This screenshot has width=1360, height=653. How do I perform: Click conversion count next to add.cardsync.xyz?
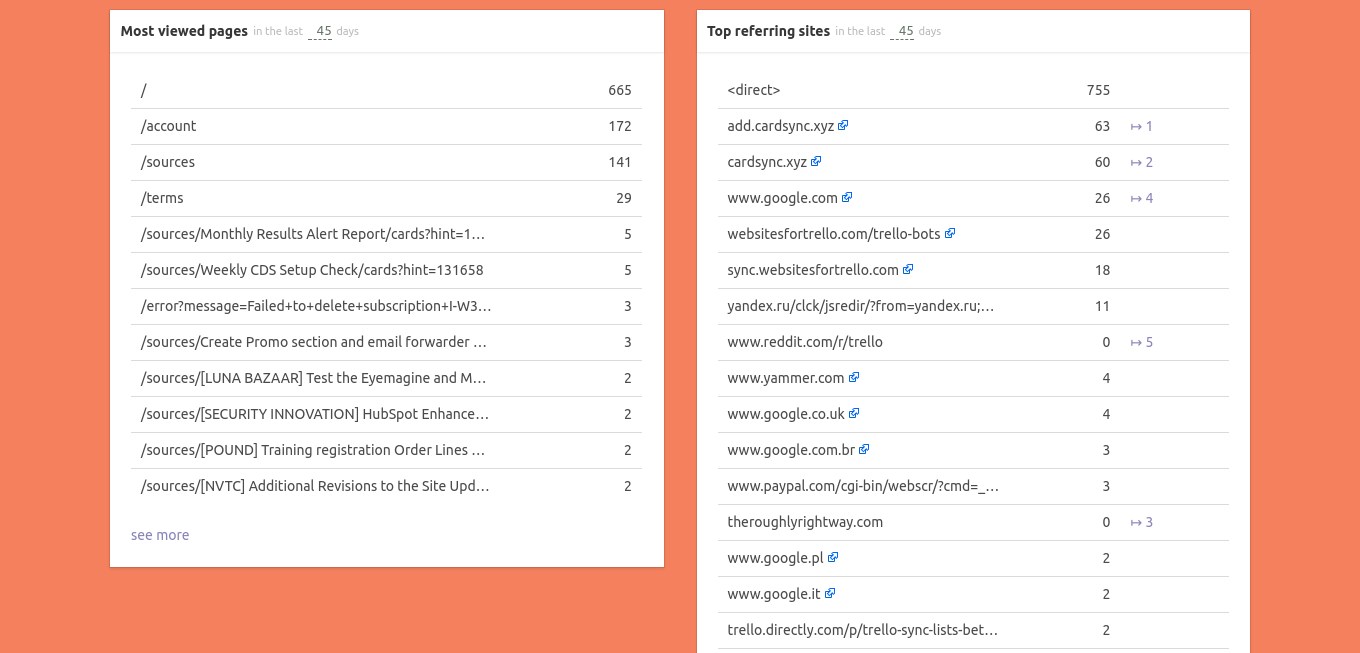[1142, 126]
